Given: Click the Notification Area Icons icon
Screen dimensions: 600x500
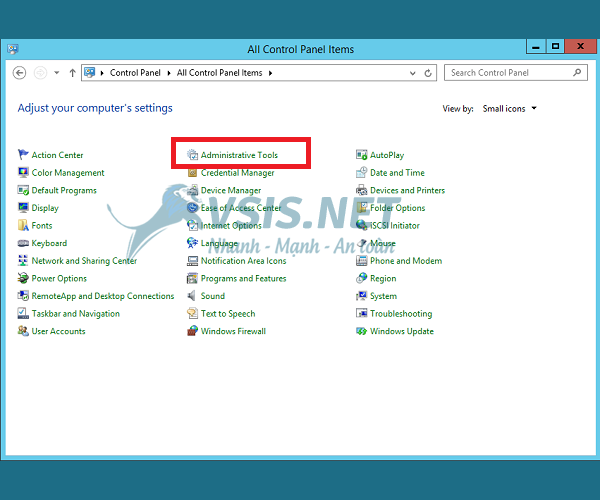Looking at the screenshot, I should 192,260.
